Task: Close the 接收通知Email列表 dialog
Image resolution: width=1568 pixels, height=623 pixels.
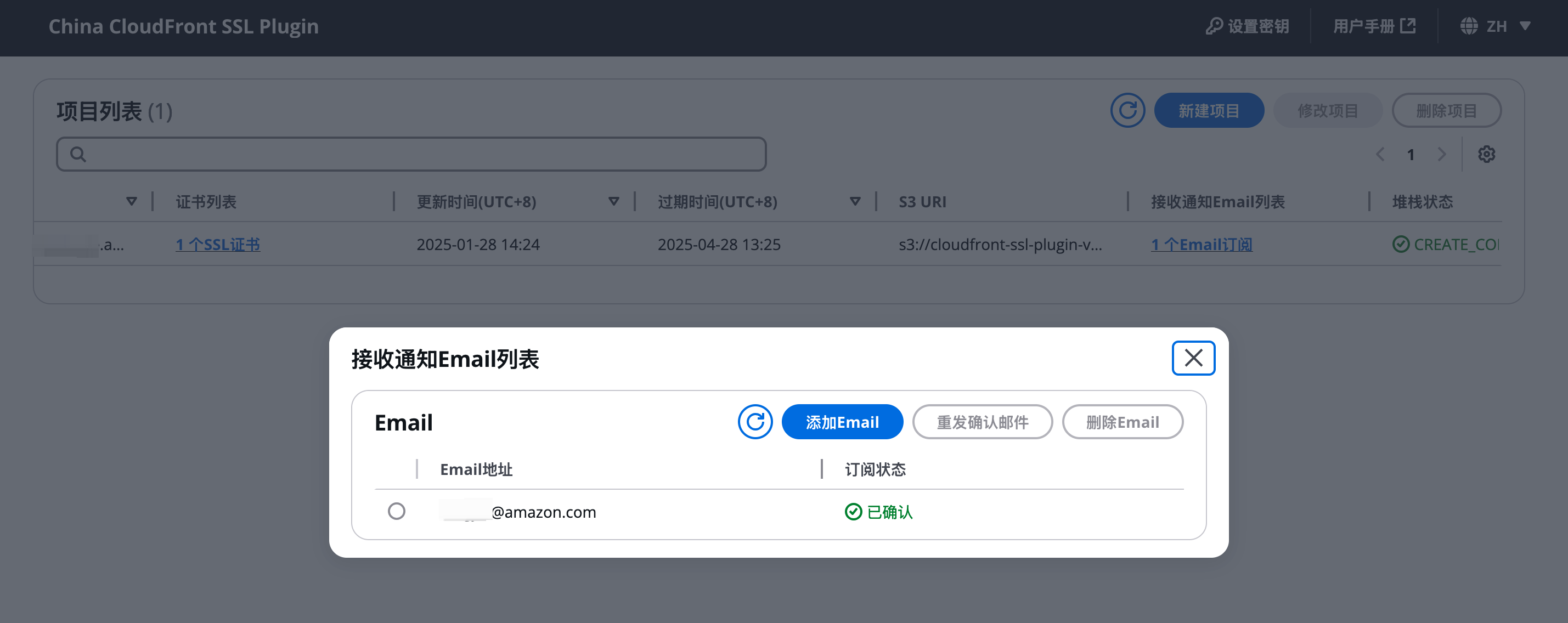Action: pyautogui.click(x=1193, y=358)
